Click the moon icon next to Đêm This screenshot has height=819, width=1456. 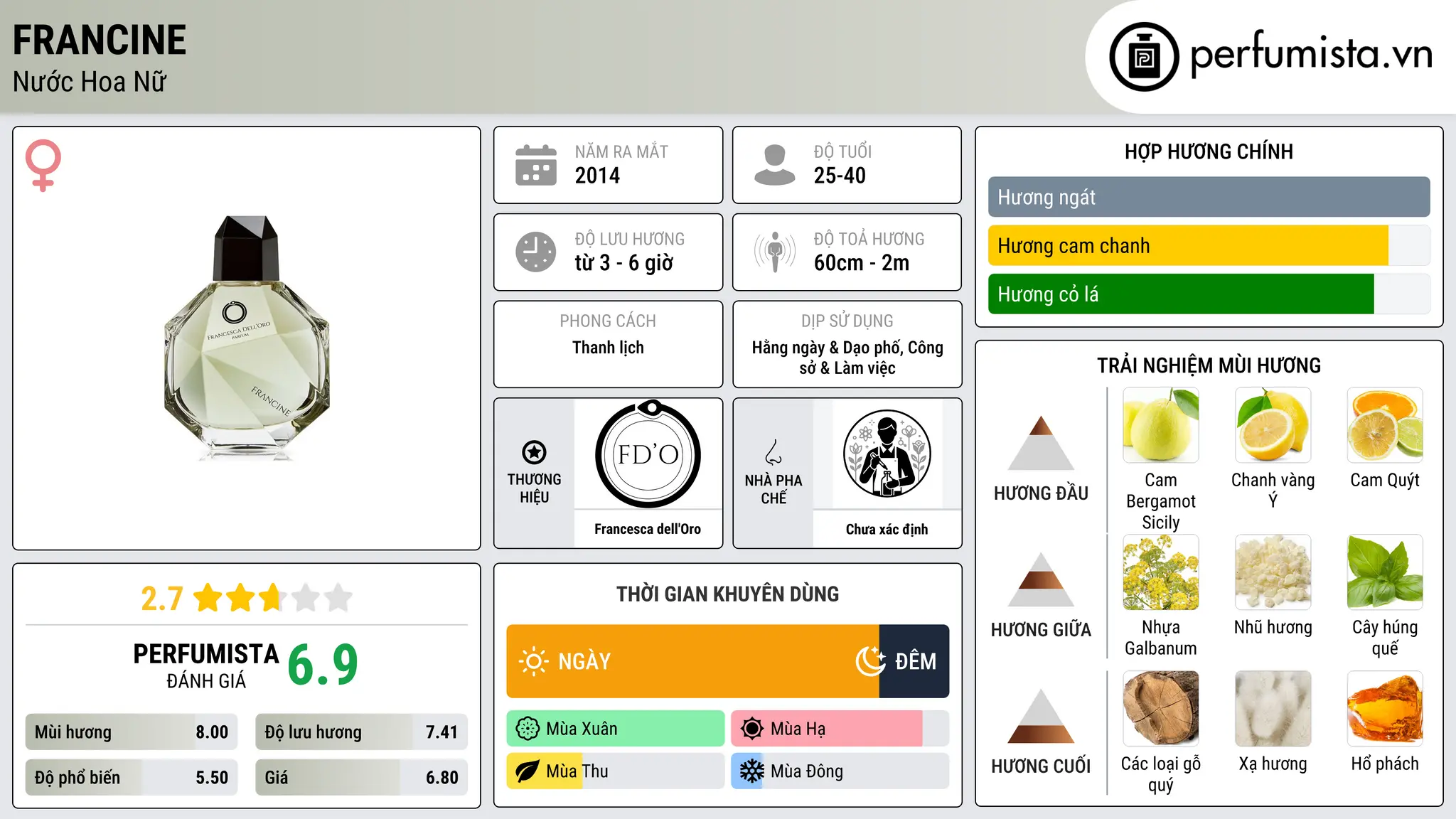click(x=871, y=661)
